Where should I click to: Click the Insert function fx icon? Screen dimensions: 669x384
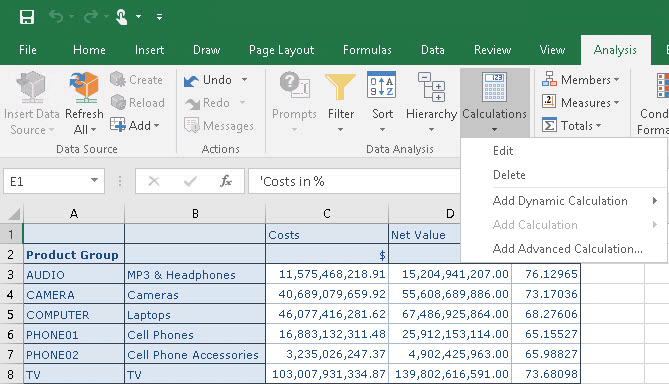point(226,181)
